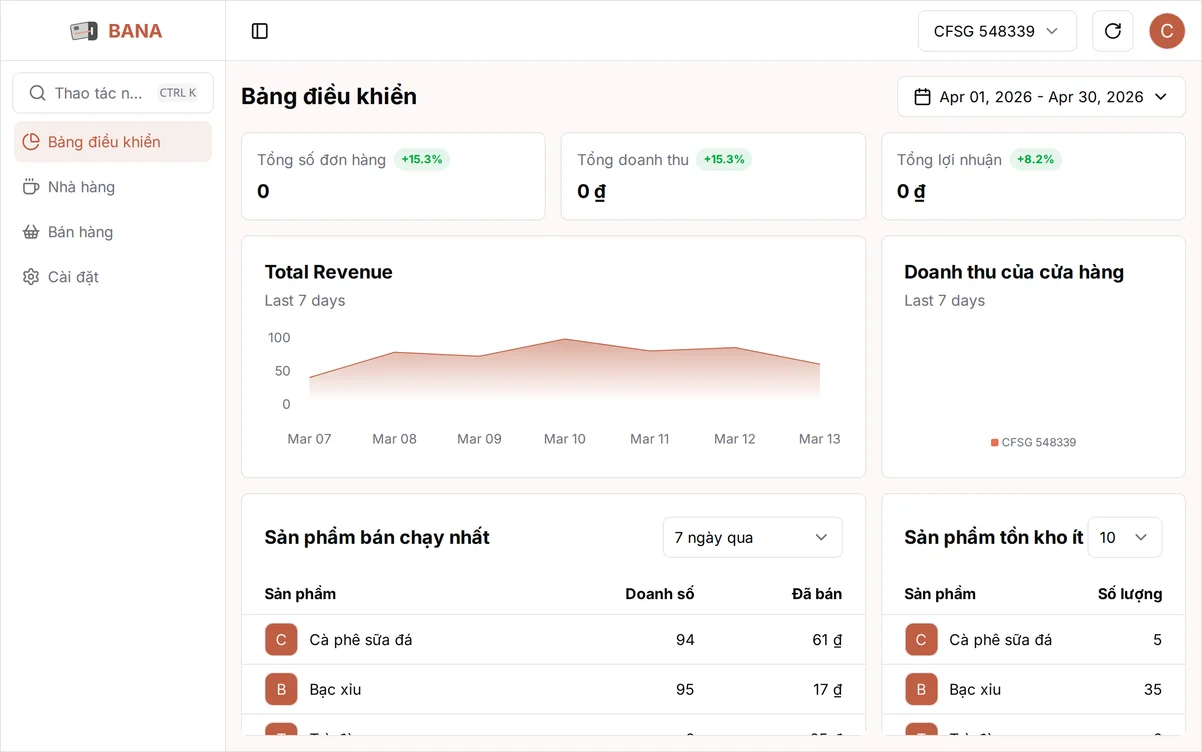This screenshot has height=752, width=1202.
Task: Click the Doanh thu của cửa hàng heading
Action: point(1014,272)
